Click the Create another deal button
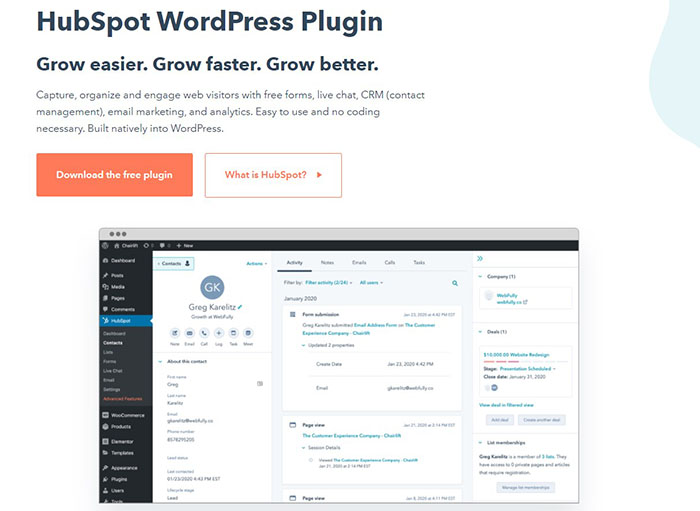Image resolution: width=700 pixels, height=511 pixels. tap(542, 420)
